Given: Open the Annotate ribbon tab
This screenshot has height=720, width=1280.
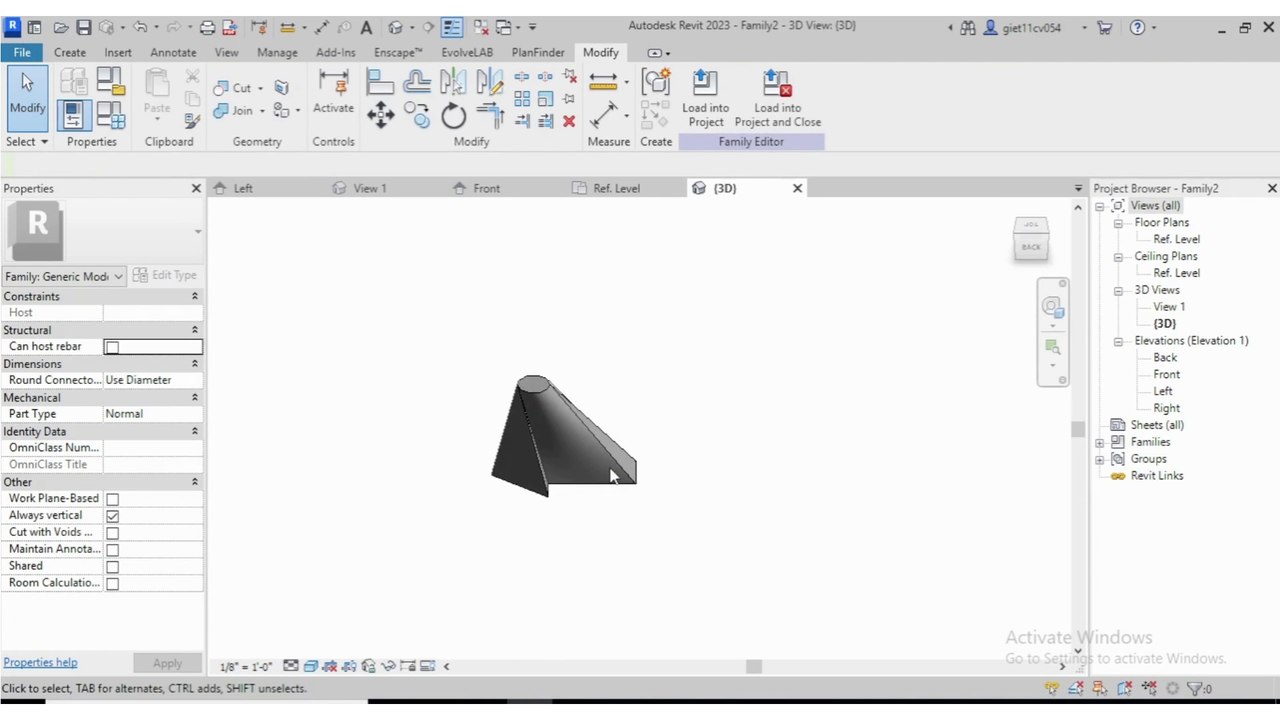Looking at the screenshot, I should (x=173, y=52).
